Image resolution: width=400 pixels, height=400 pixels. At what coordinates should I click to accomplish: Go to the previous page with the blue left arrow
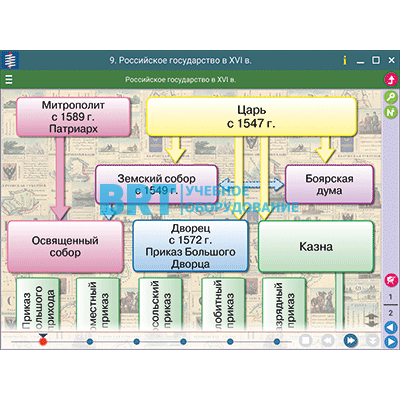point(391,327)
